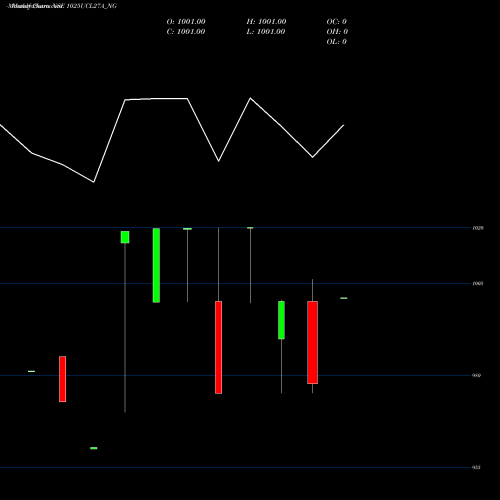Select the final green dash candle below 1005
This screenshot has height=500, width=500.
pyautogui.click(x=344, y=298)
